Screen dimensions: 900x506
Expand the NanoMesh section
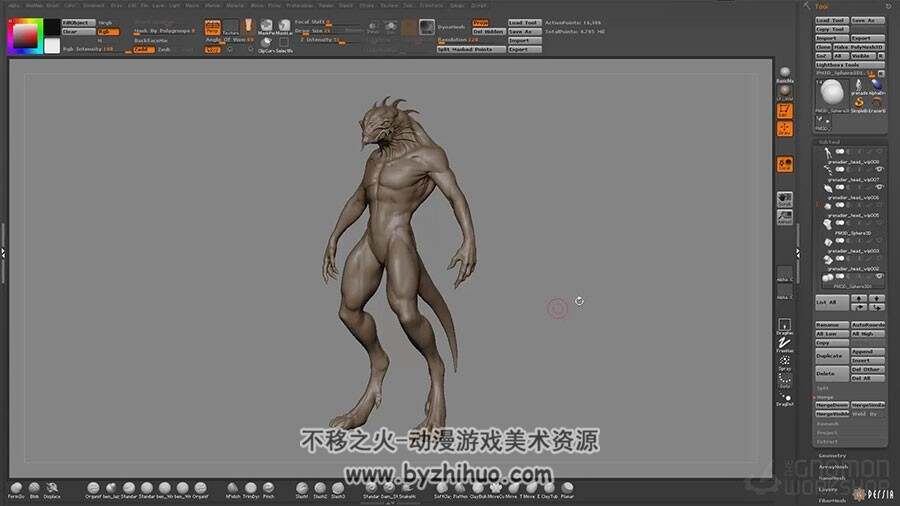point(832,478)
